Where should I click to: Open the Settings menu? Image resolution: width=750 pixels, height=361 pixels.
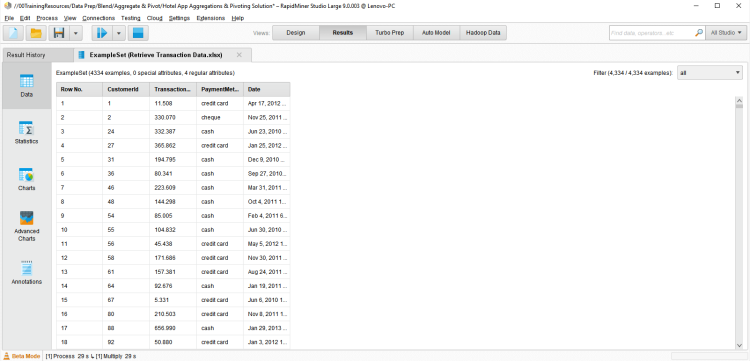point(179,18)
